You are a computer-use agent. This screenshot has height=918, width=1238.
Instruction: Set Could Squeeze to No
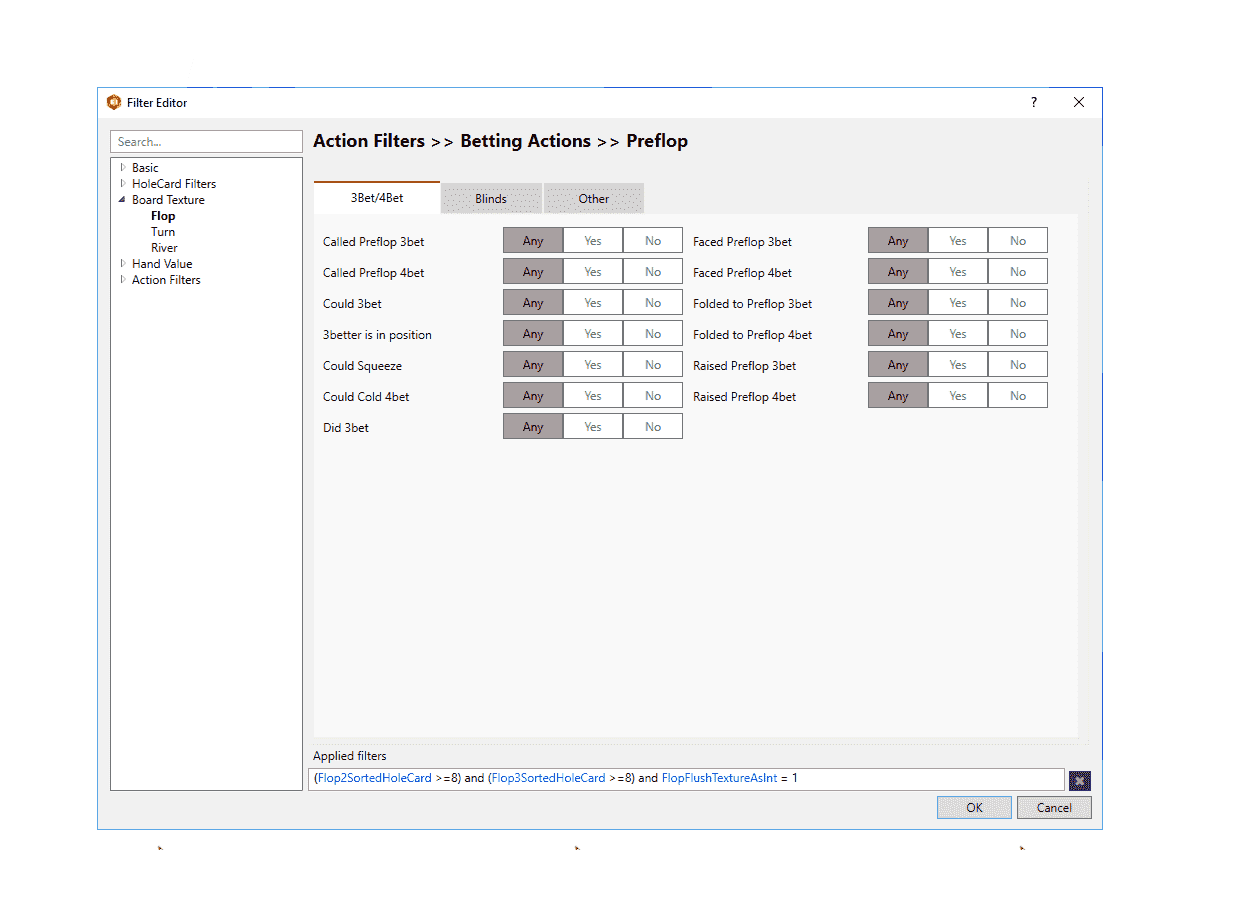point(653,365)
